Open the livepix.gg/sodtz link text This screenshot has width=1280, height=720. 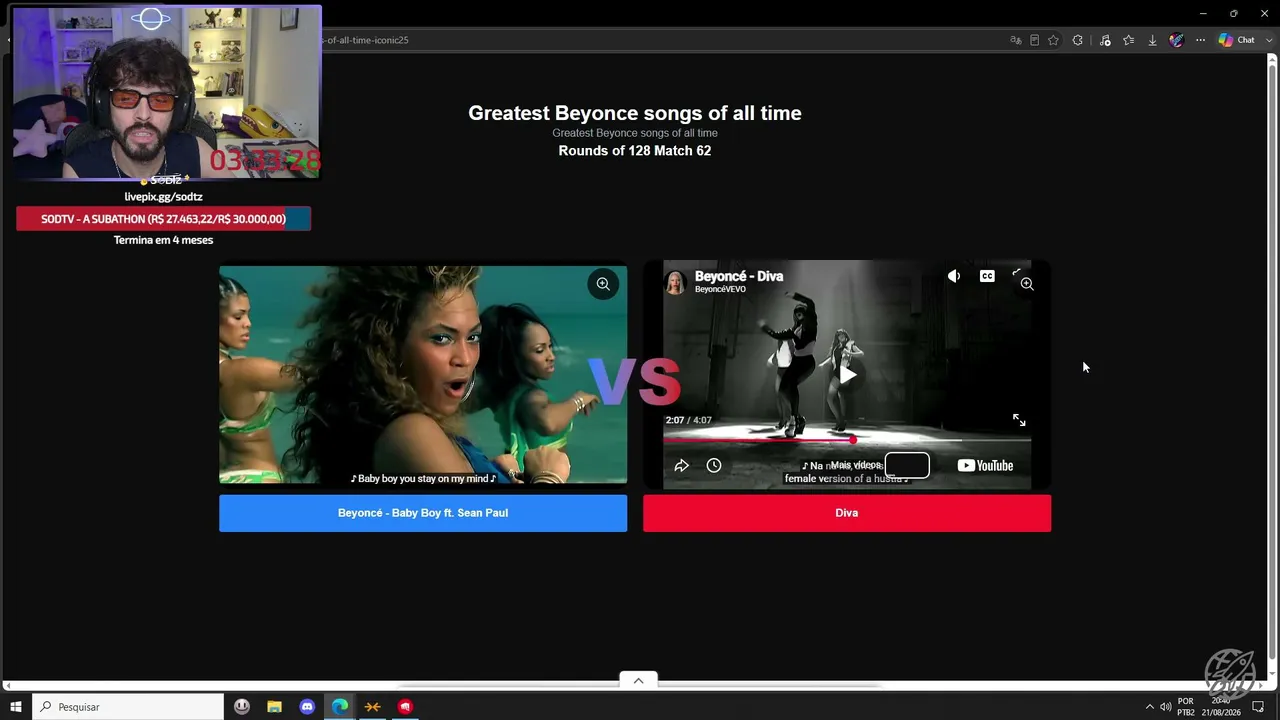[x=163, y=197]
